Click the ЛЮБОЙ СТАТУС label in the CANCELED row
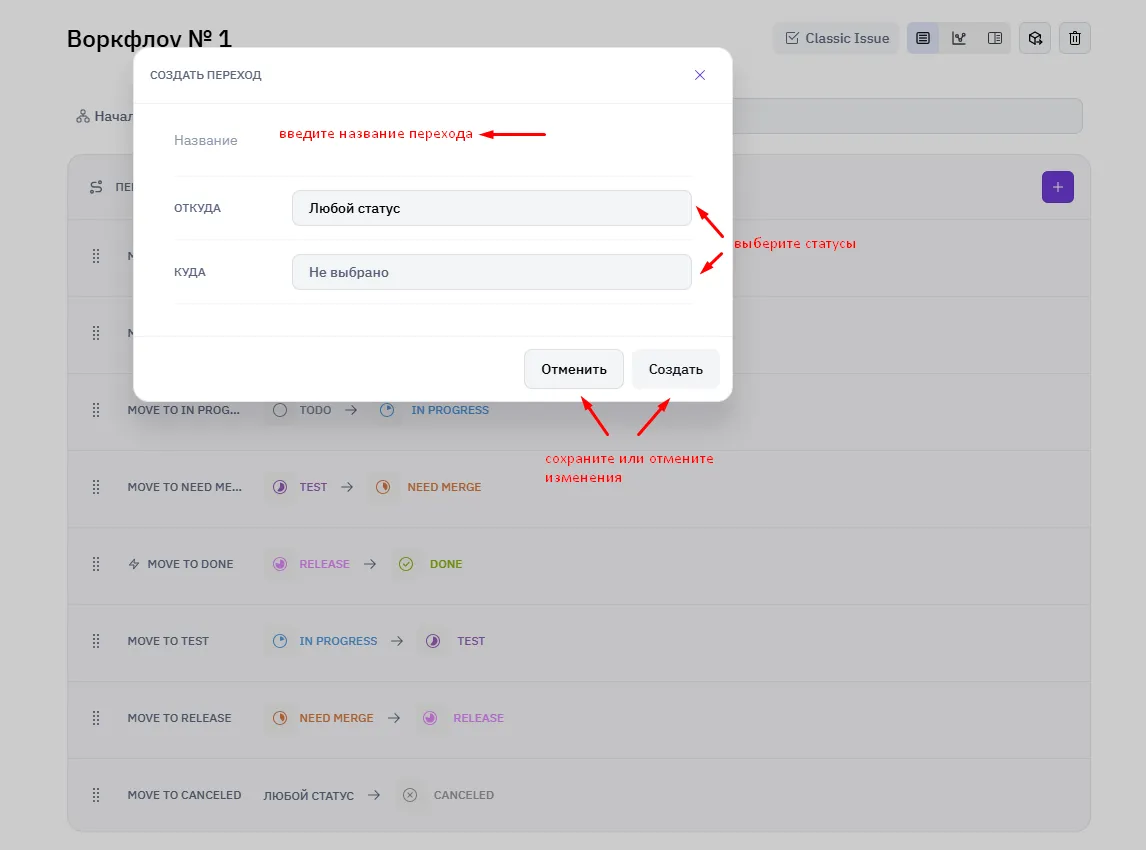This screenshot has height=850, width=1146. [x=308, y=795]
